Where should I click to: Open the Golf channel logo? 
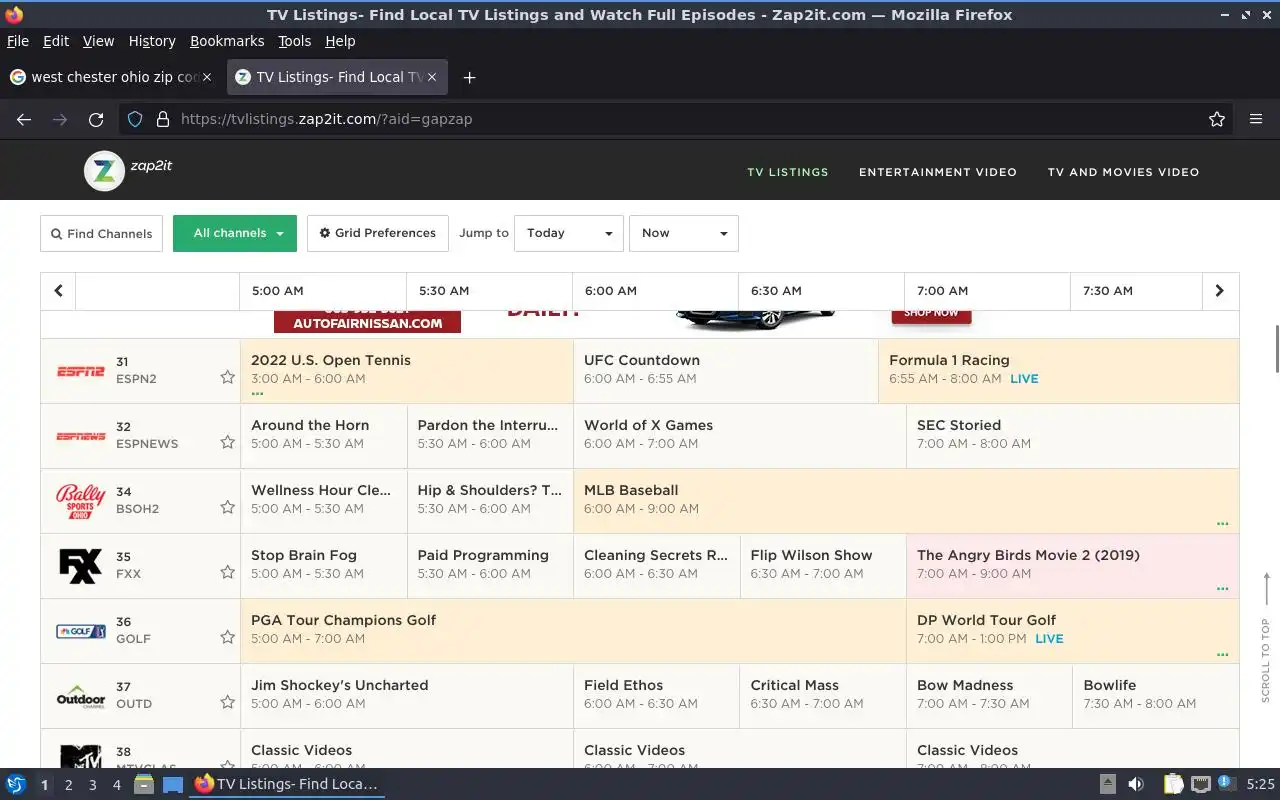[80, 631]
